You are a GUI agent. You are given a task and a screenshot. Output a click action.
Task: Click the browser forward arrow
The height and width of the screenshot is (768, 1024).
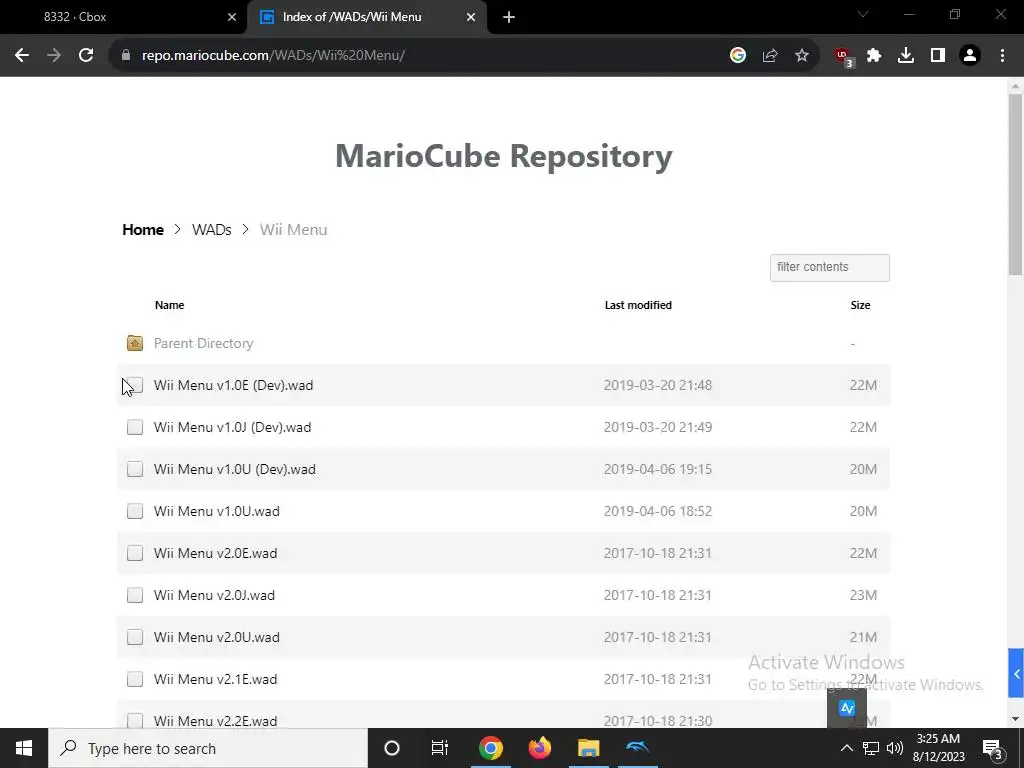54,56
